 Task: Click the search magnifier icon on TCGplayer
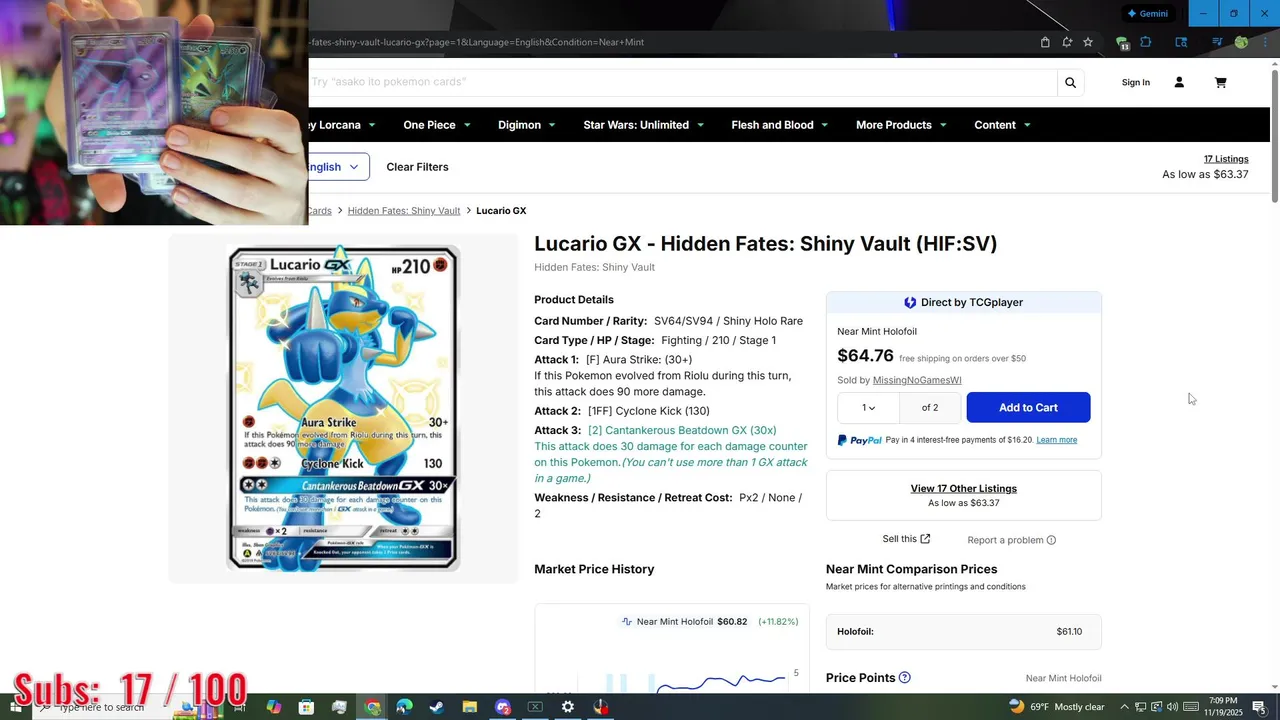1070,83
